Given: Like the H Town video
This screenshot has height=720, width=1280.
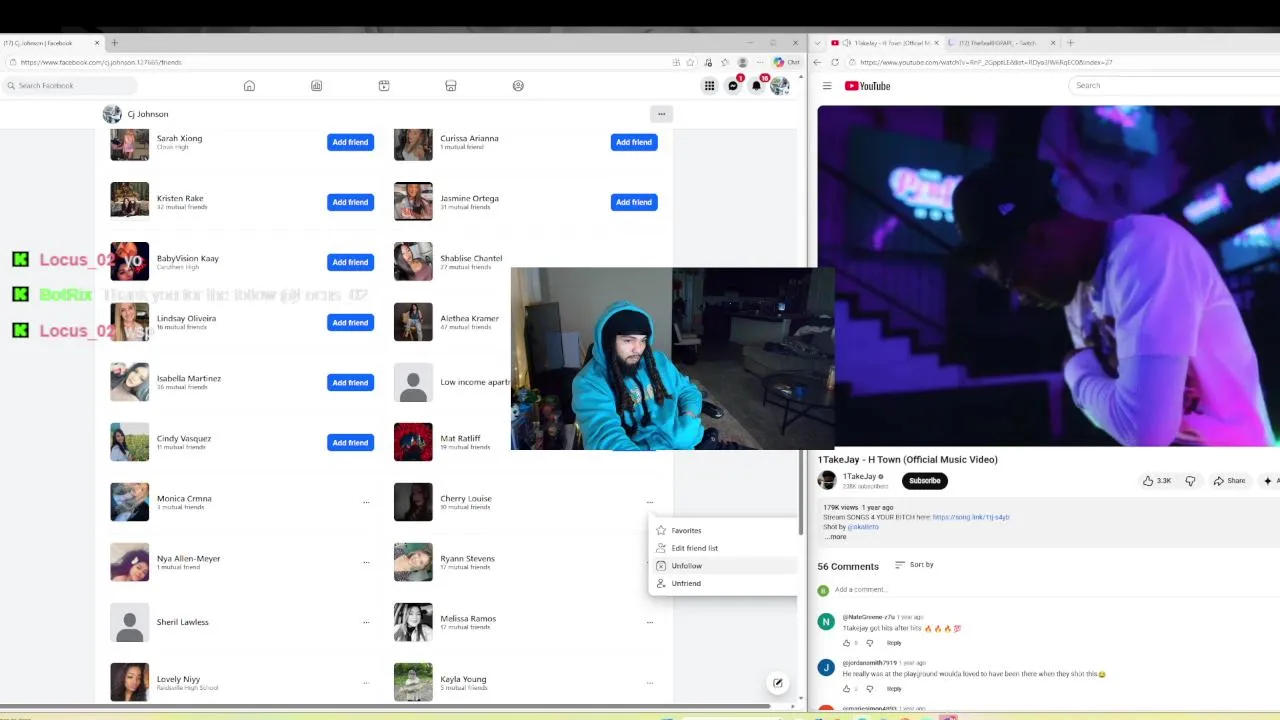Looking at the screenshot, I should [x=1157, y=481].
